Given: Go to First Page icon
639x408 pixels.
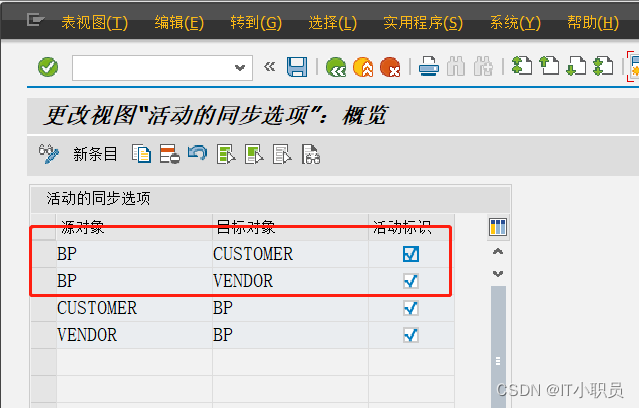Looking at the screenshot, I should (522, 66).
